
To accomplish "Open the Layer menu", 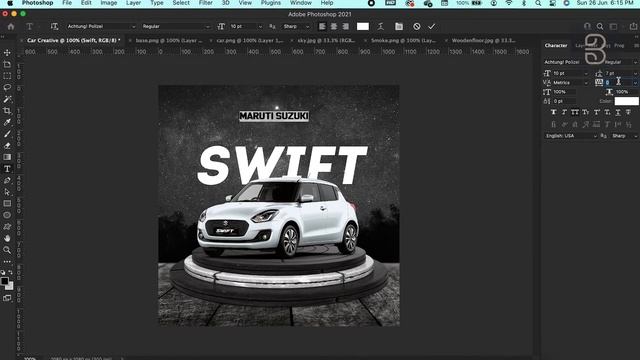I will (x=133, y=3).
